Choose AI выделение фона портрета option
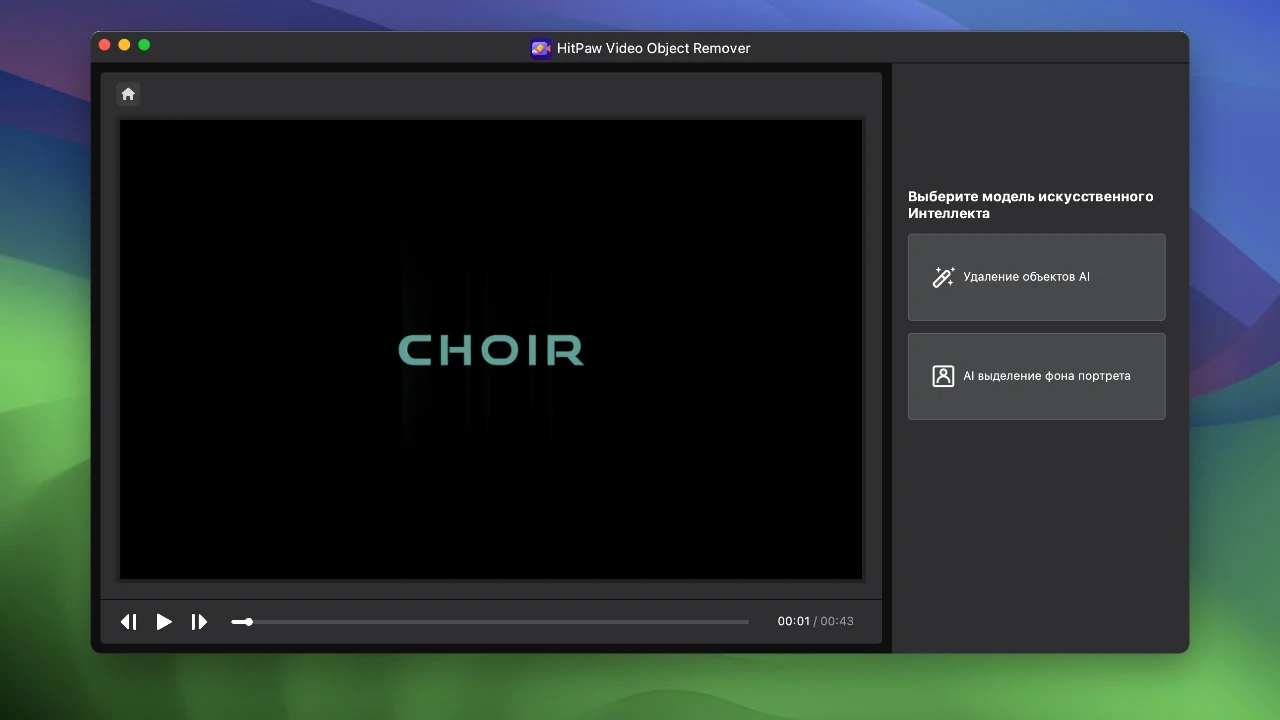1280x720 pixels. (x=1036, y=376)
